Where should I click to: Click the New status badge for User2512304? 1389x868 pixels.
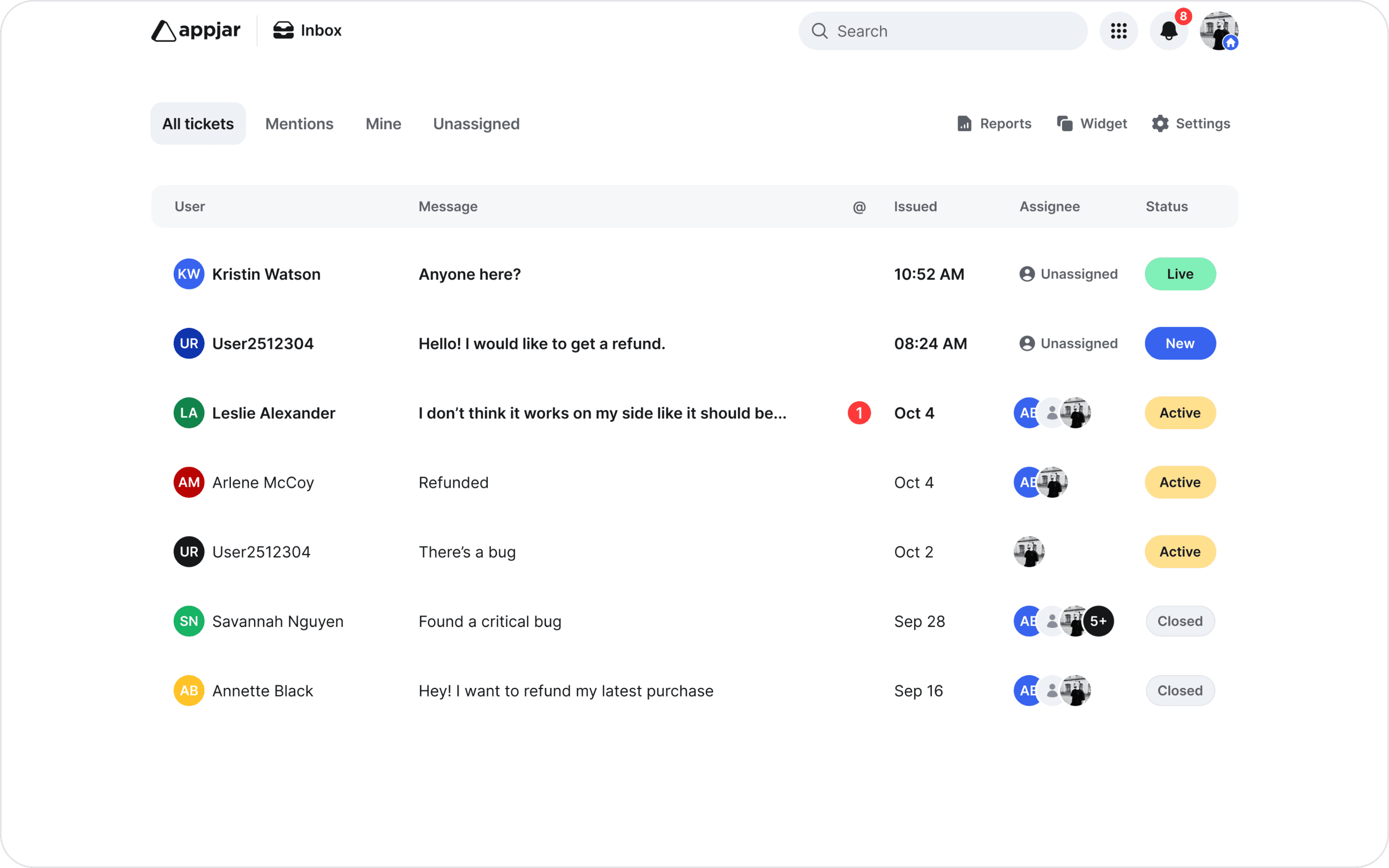[x=1179, y=343]
